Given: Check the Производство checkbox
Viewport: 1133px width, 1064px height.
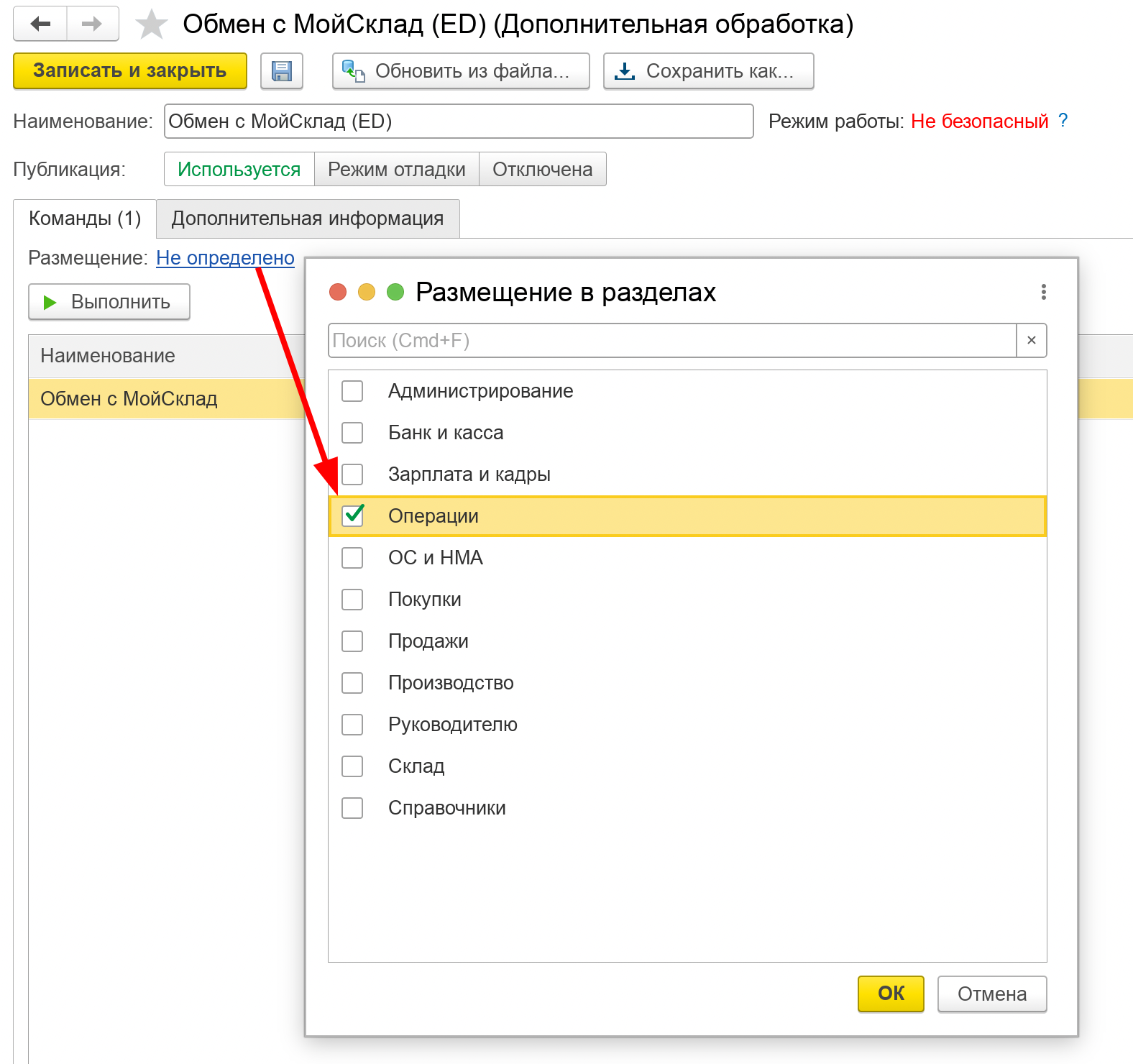Looking at the screenshot, I should [352, 683].
